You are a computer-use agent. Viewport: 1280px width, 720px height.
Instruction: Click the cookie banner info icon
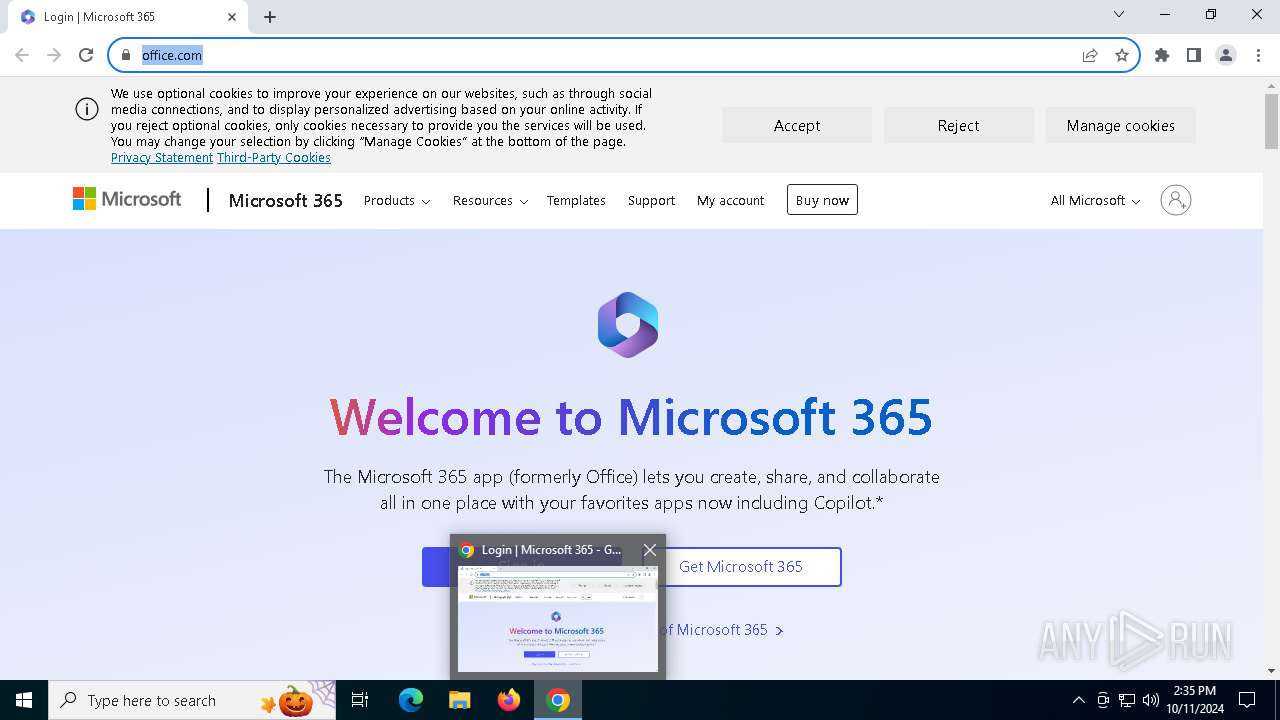[x=87, y=109]
